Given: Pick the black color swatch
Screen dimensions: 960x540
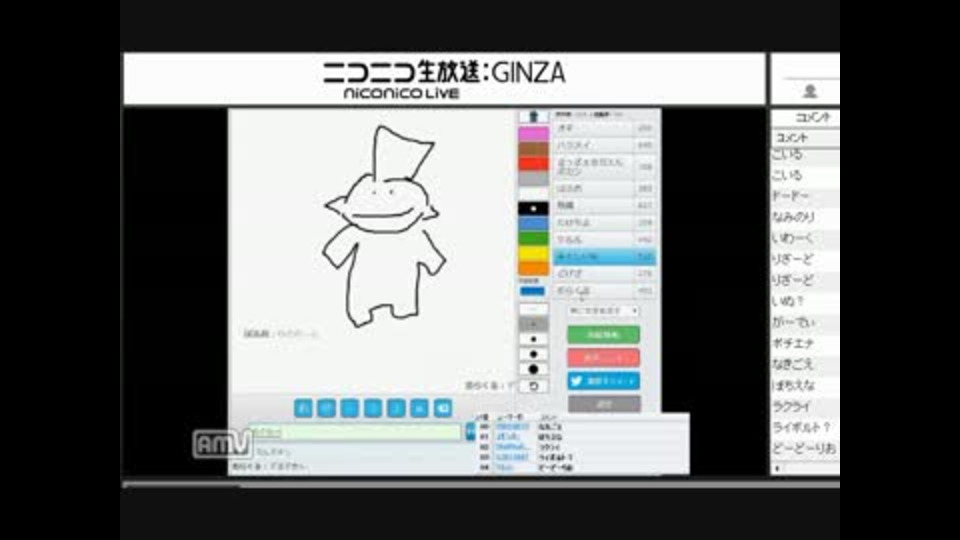Looking at the screenshot, I should click(533, 209).
